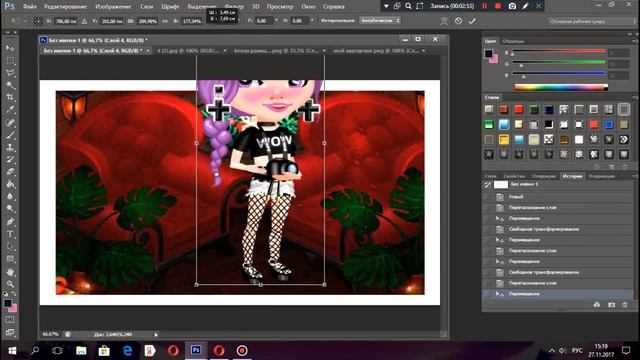Toggle relative positioning triangle for reference point

pyautogui.click(x=84, y=21)
